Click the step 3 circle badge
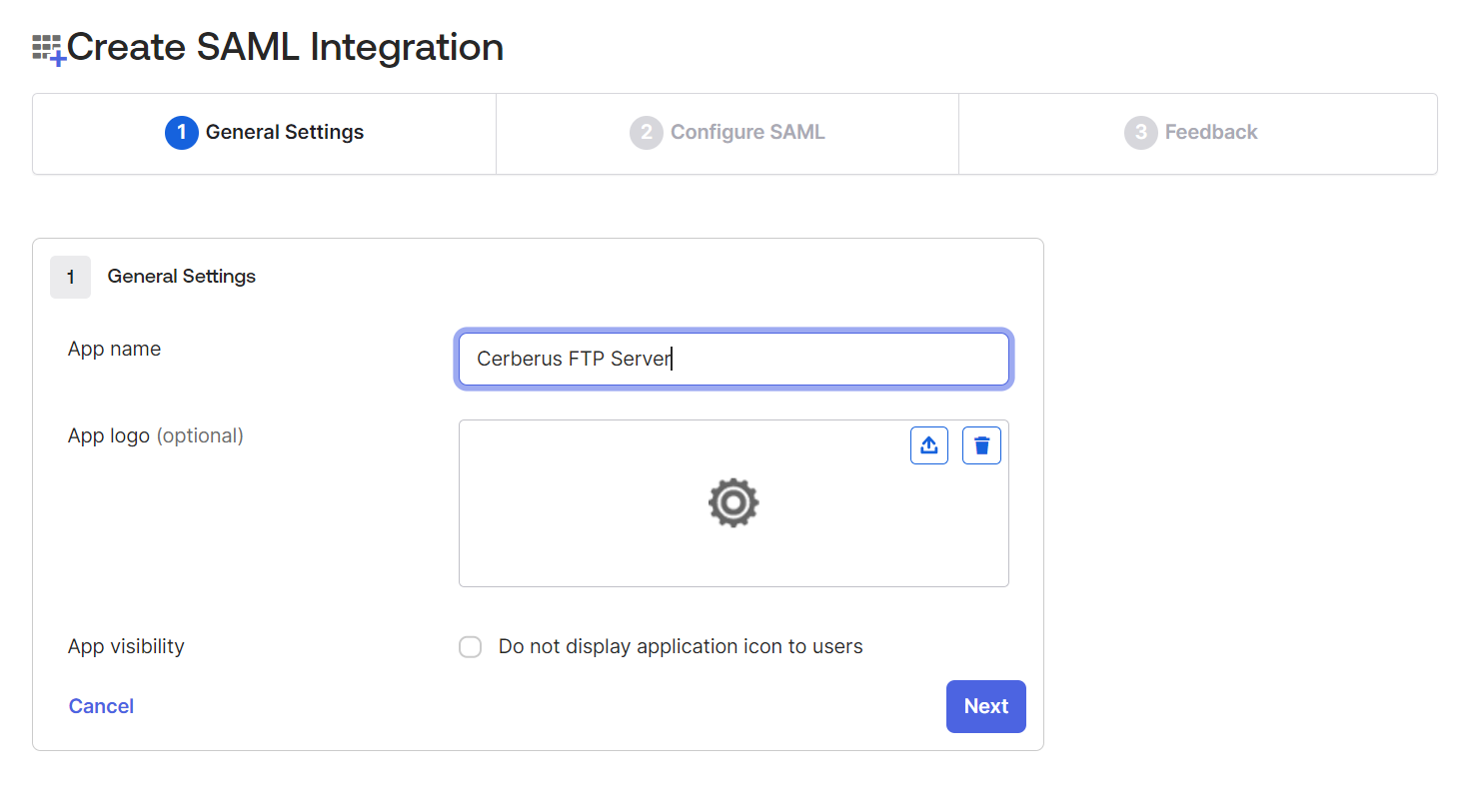The image size is (1467, 812). [1141, 133]
